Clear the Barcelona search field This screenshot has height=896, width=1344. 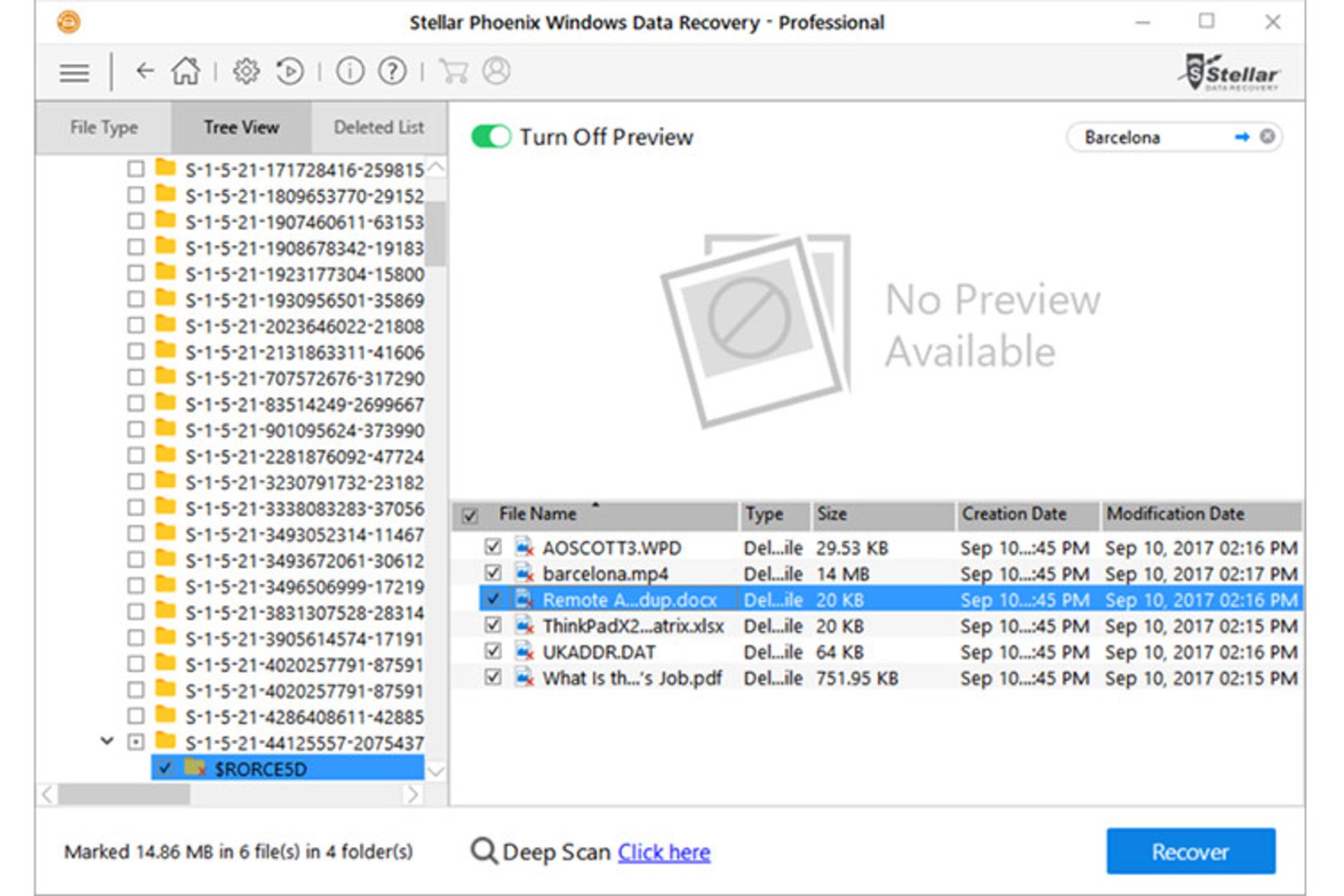pos(1267,136)
